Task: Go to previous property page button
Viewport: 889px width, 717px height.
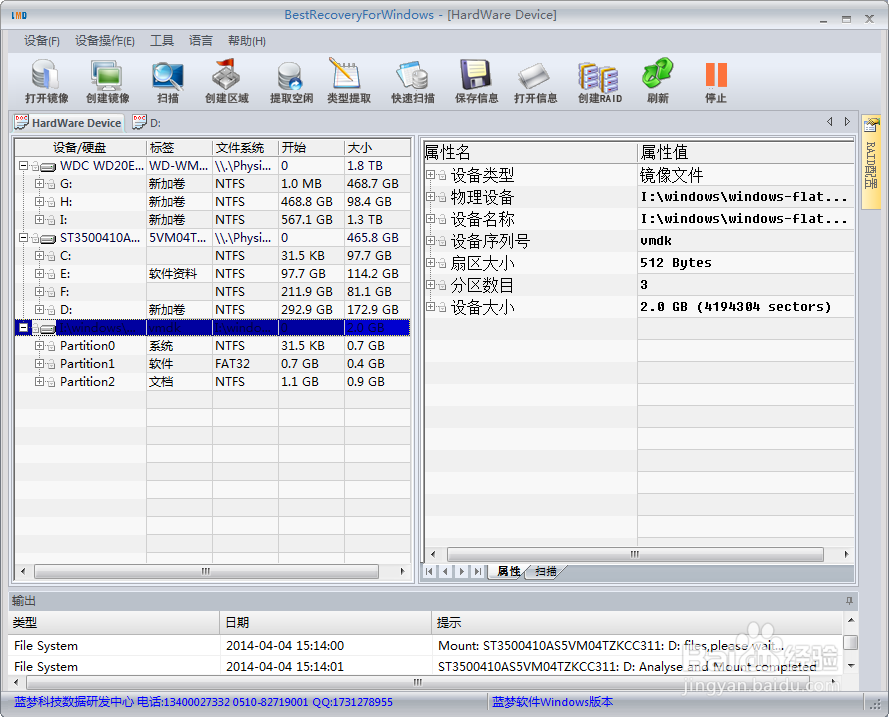Action: [x=446, y=571]
